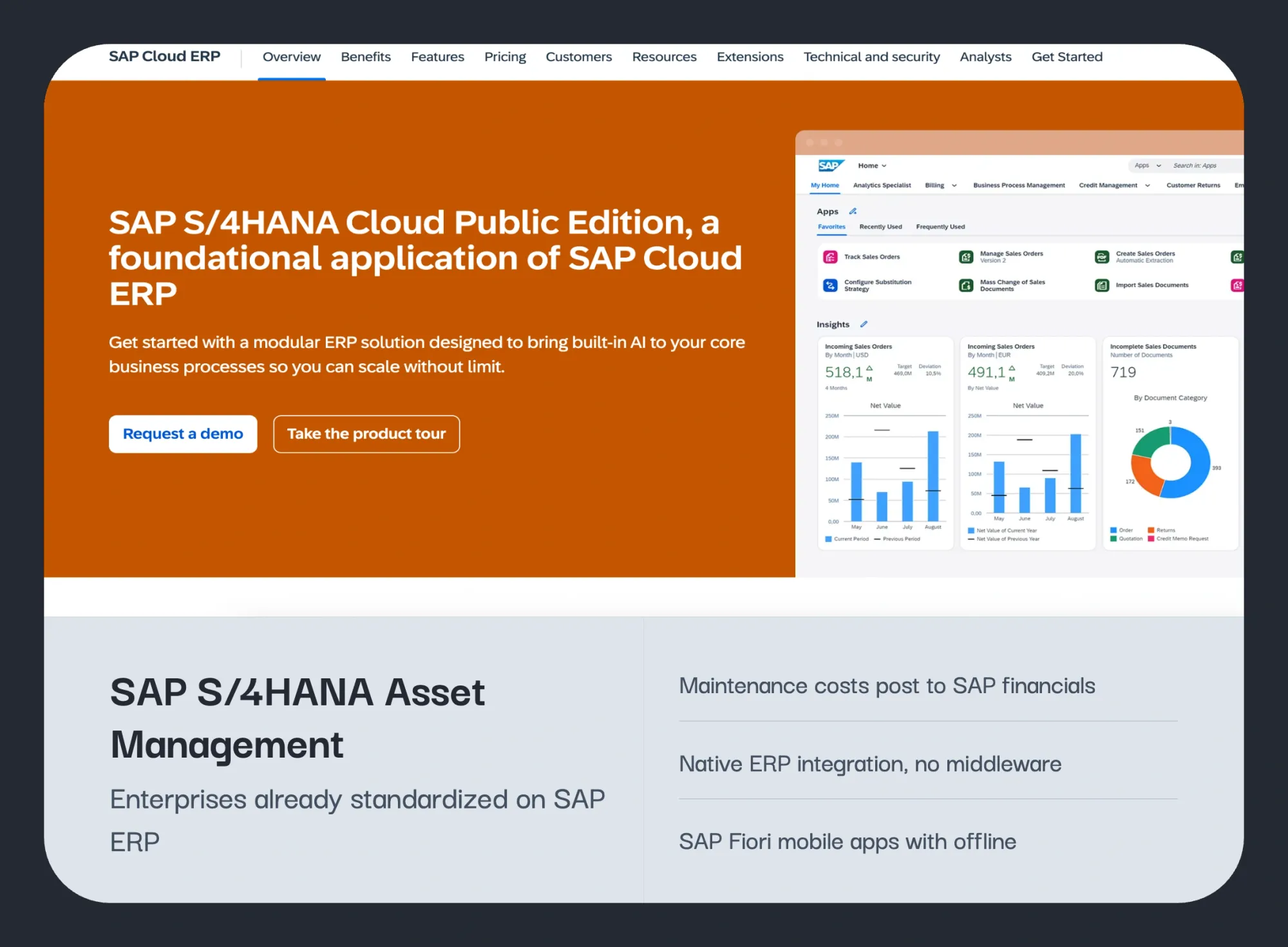The height and width of the screenshot is (947, 1288).
Task: Click the pink Credit Memo Request legend square
Action: [x=1151, y=539]
